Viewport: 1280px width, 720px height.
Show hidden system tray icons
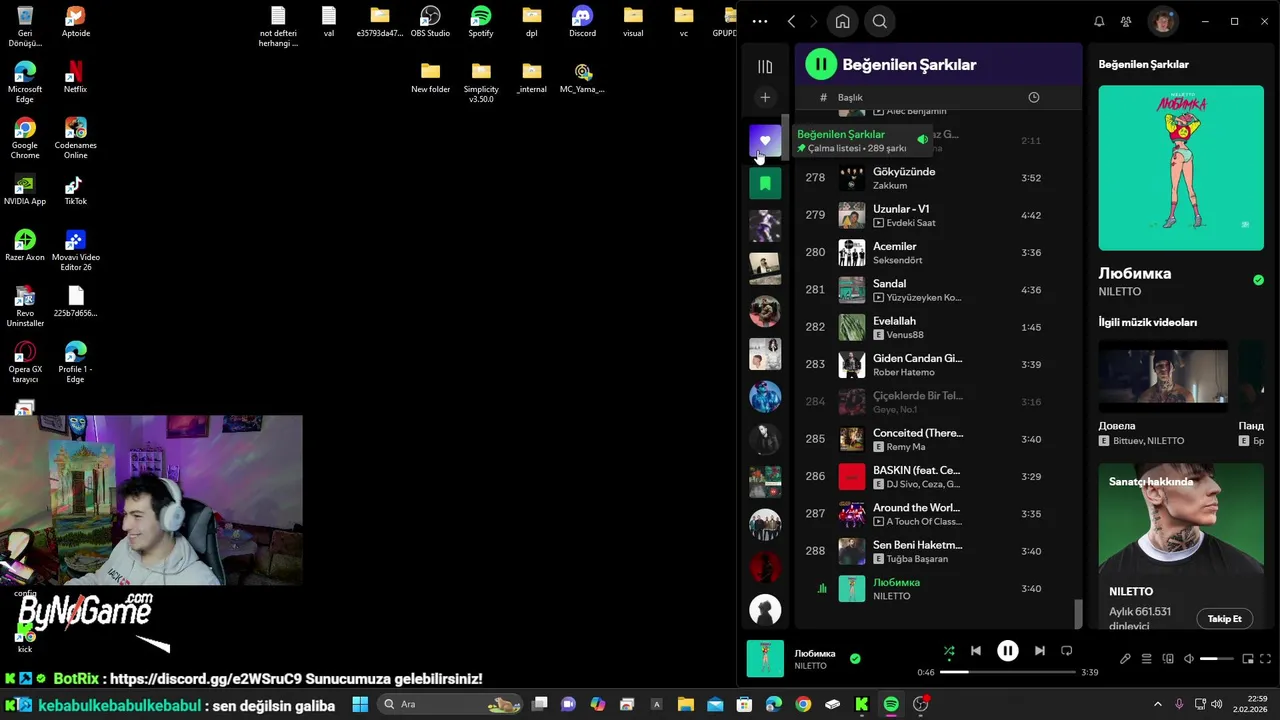1158,704
